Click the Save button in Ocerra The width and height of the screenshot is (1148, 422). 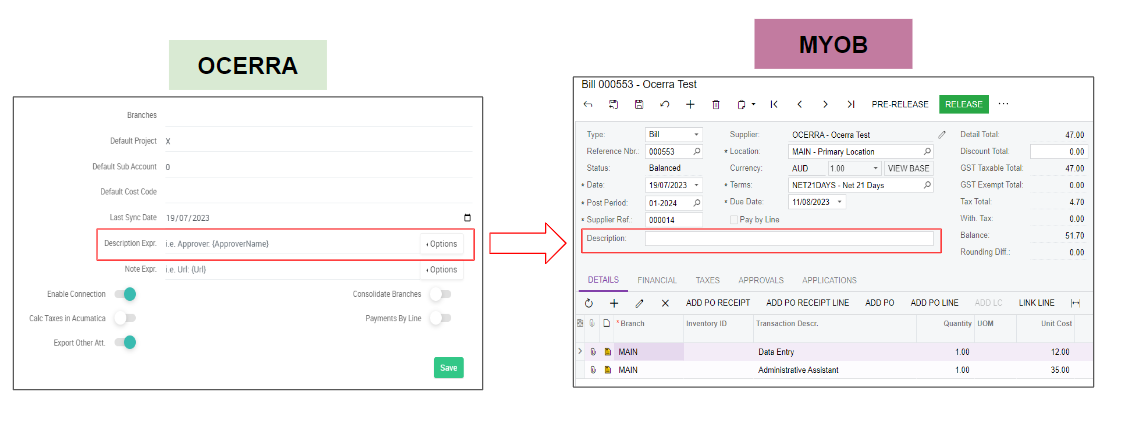pos(448,368)
